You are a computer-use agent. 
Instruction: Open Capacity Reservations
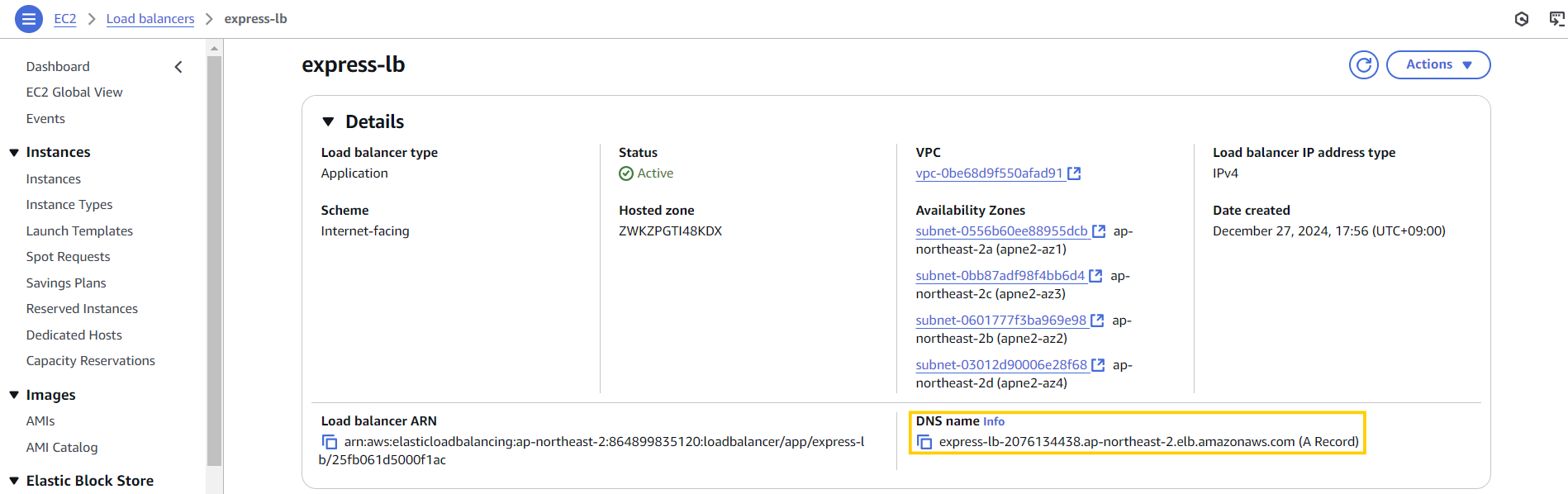(x=91, y=361)
